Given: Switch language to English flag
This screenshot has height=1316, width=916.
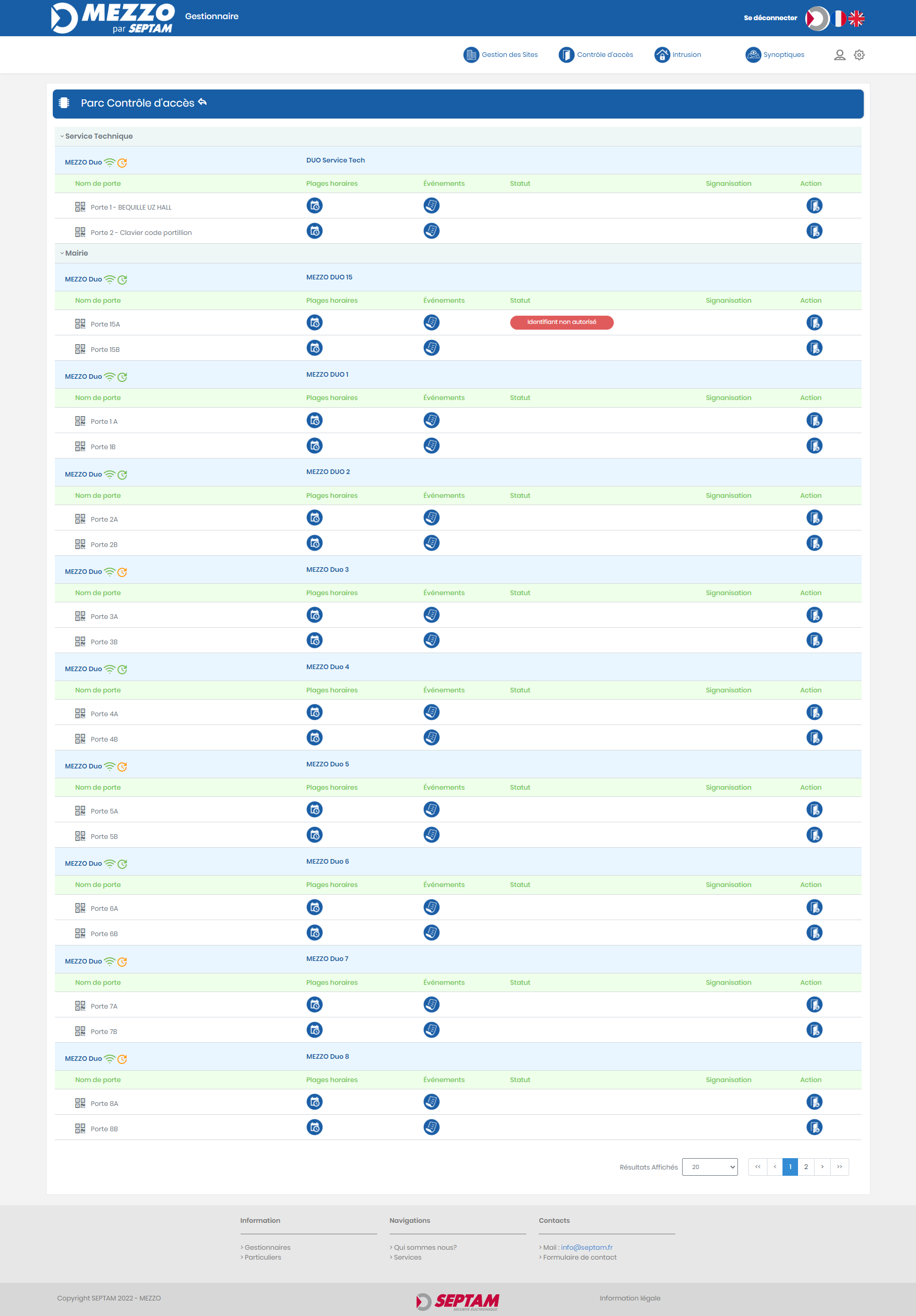Looking at the screenshot, I should (856, 18).
